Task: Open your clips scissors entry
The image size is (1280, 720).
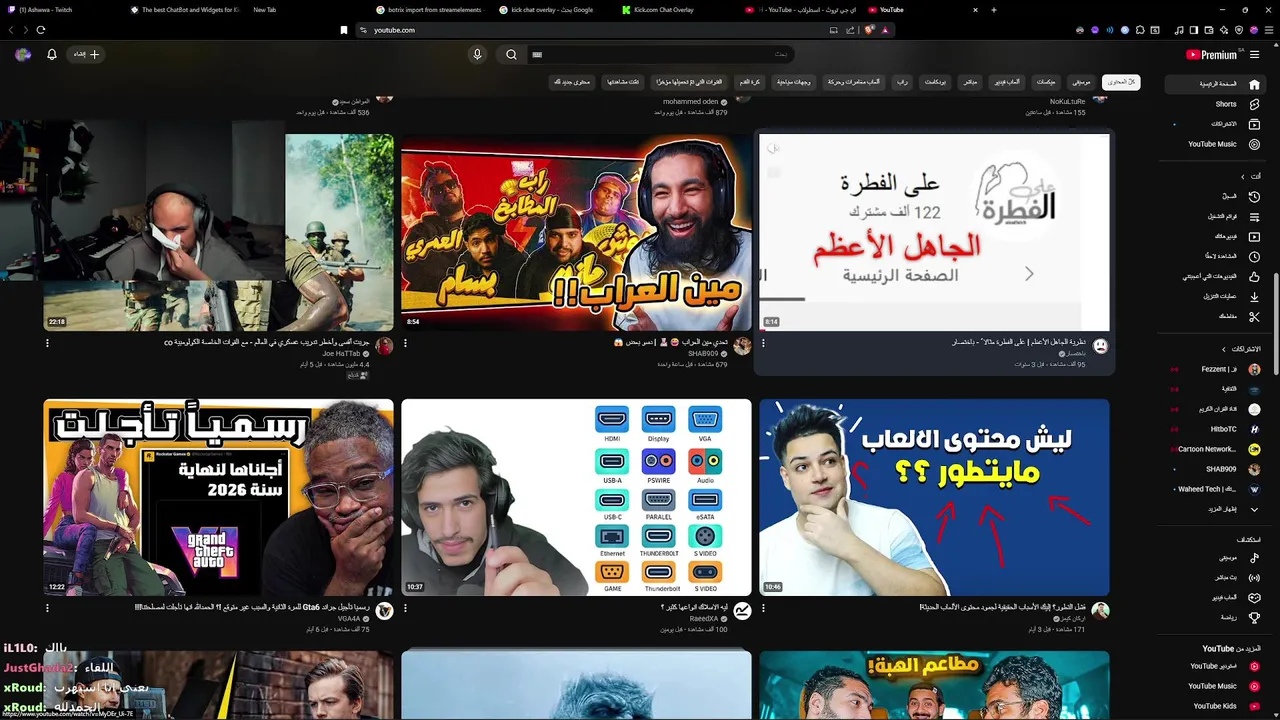Action: [x=1254, y=317]
